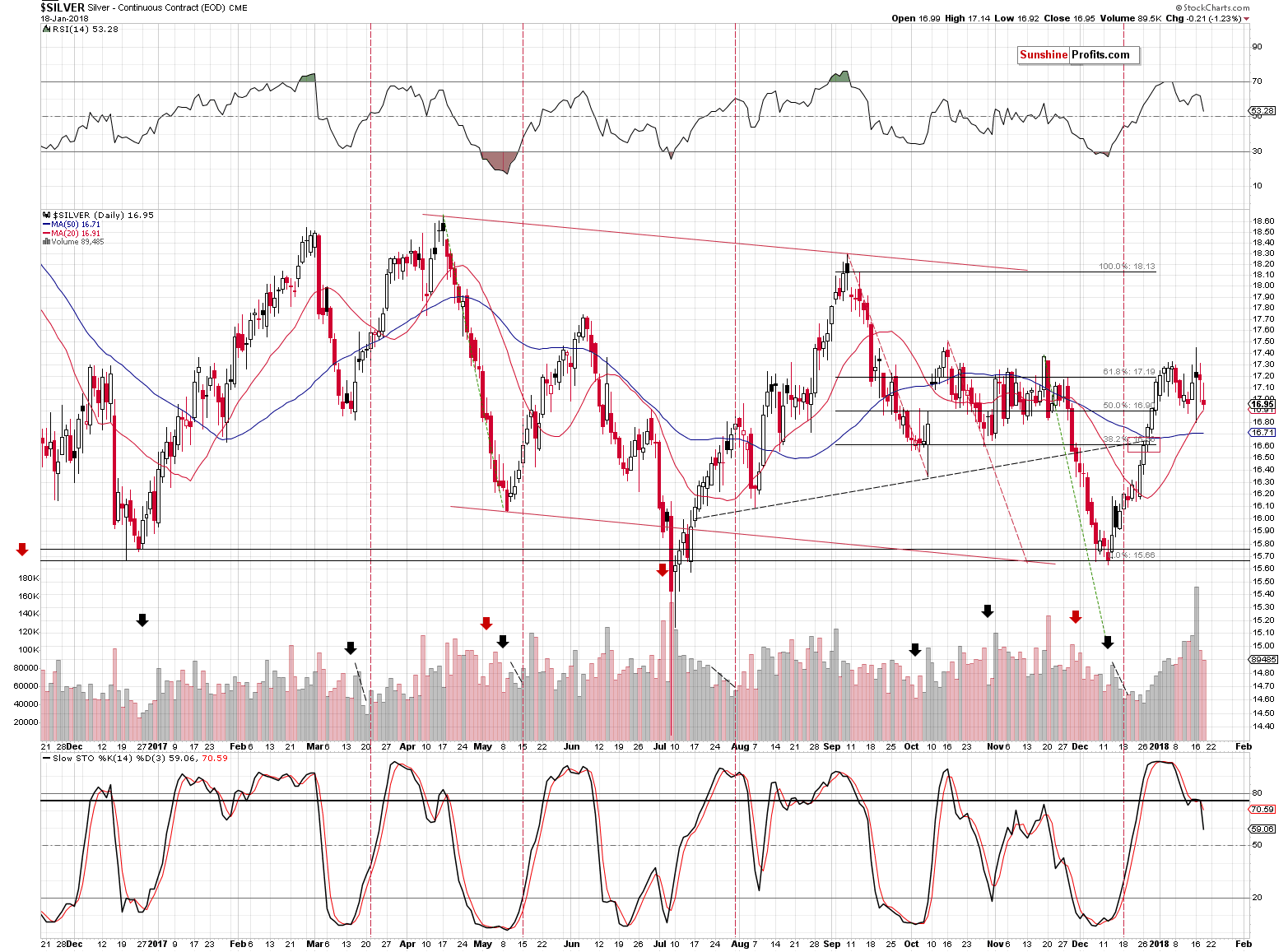Viewport: 1288px width, 952px height.
Task: Click the 'Close 16.95' value
Action: pyautogui.click(x=1069, y=18)
